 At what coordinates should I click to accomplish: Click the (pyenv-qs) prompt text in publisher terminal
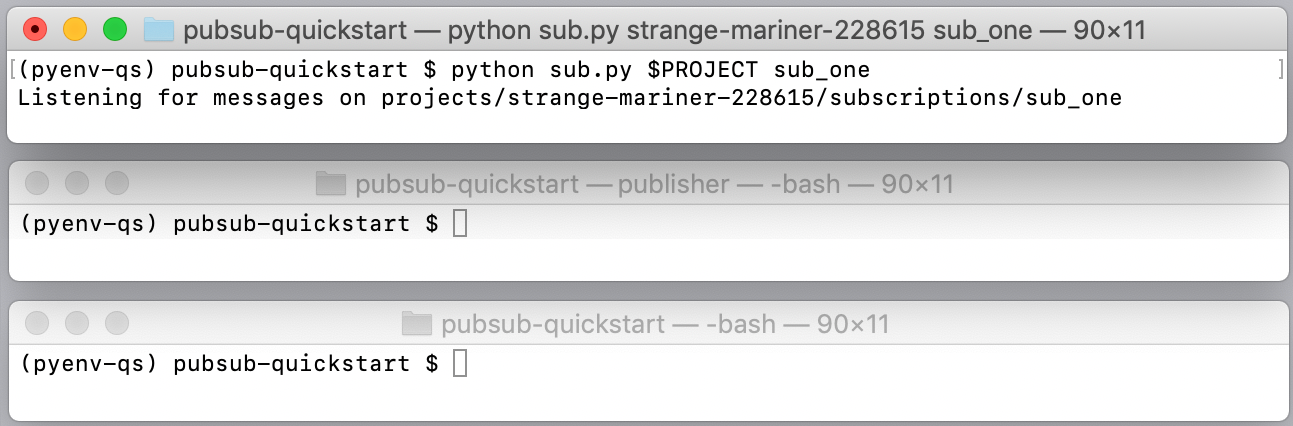pos(89,224)
